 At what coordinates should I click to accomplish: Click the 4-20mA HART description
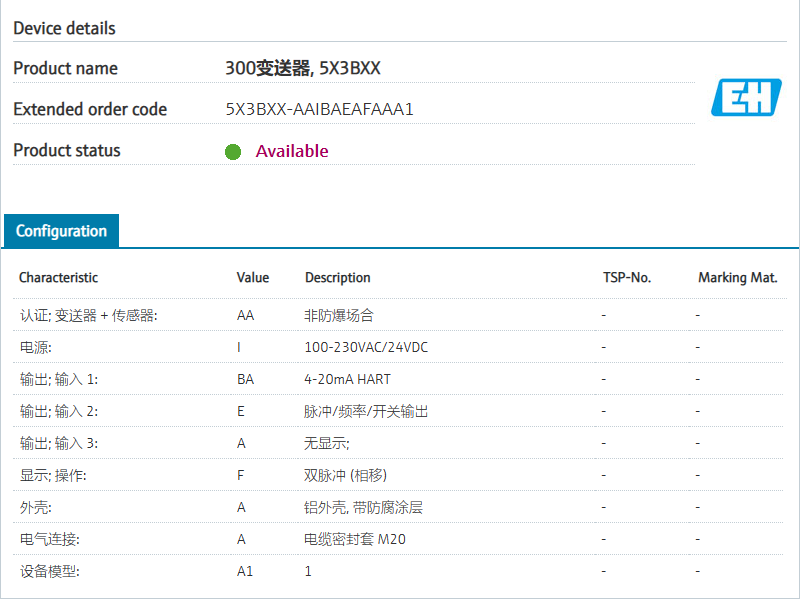[x=347, y=379]
